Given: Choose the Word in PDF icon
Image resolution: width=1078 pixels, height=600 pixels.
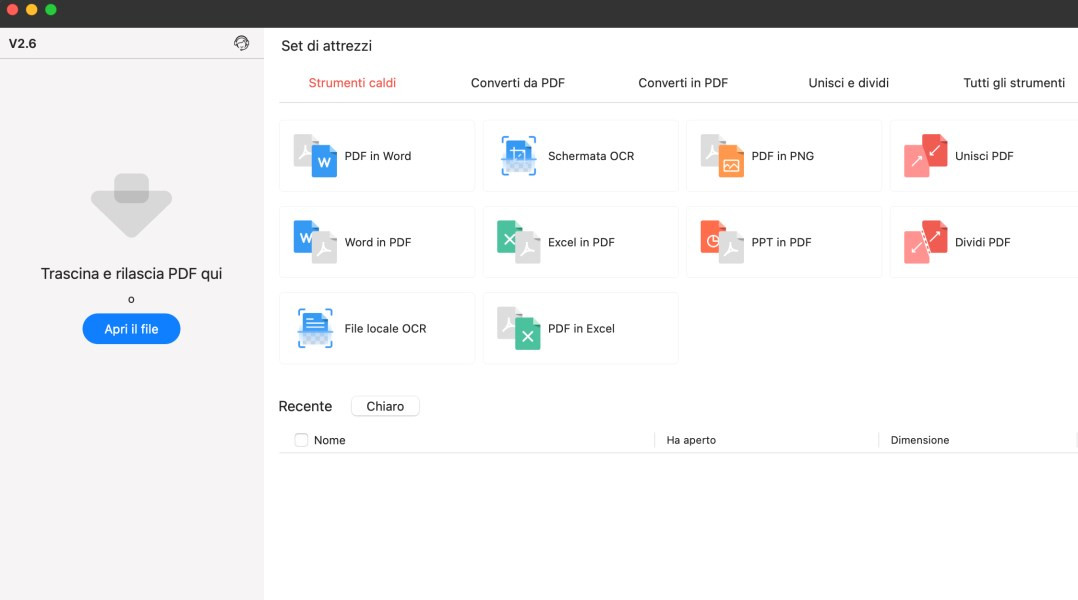Looking at the screenshot, I should (315, 242).
